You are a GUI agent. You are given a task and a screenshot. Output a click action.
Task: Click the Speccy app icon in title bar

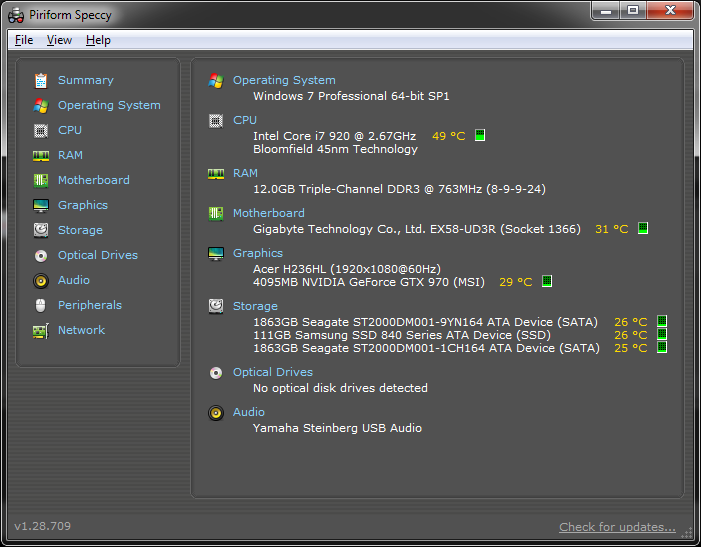pos(16,15)
